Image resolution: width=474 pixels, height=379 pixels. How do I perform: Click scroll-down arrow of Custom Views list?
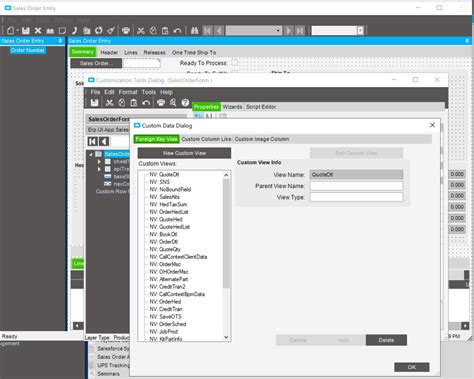(x=226, y=337)
